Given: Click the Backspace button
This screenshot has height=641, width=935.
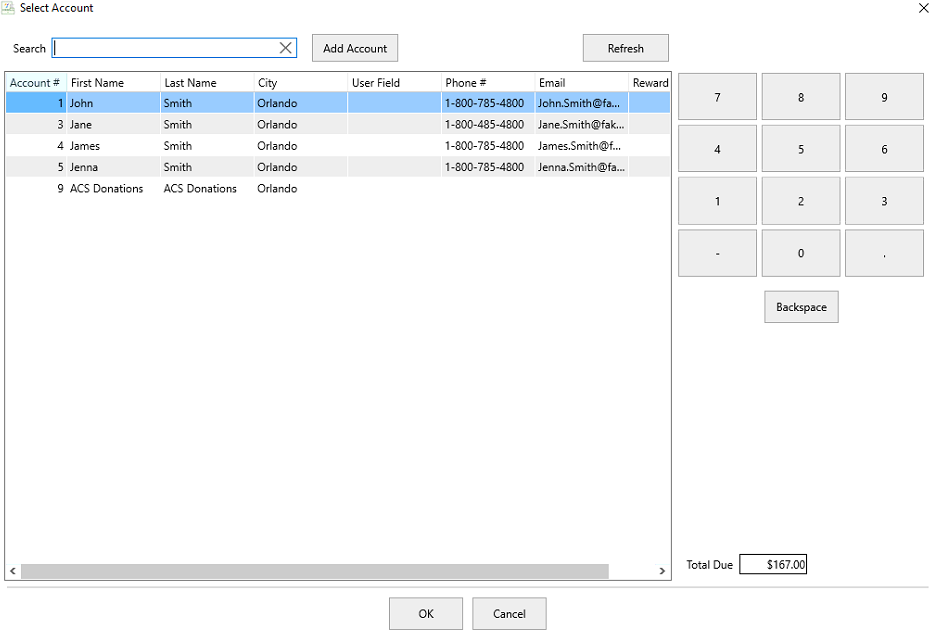Looking at the screenshot, I should (801, 307).
